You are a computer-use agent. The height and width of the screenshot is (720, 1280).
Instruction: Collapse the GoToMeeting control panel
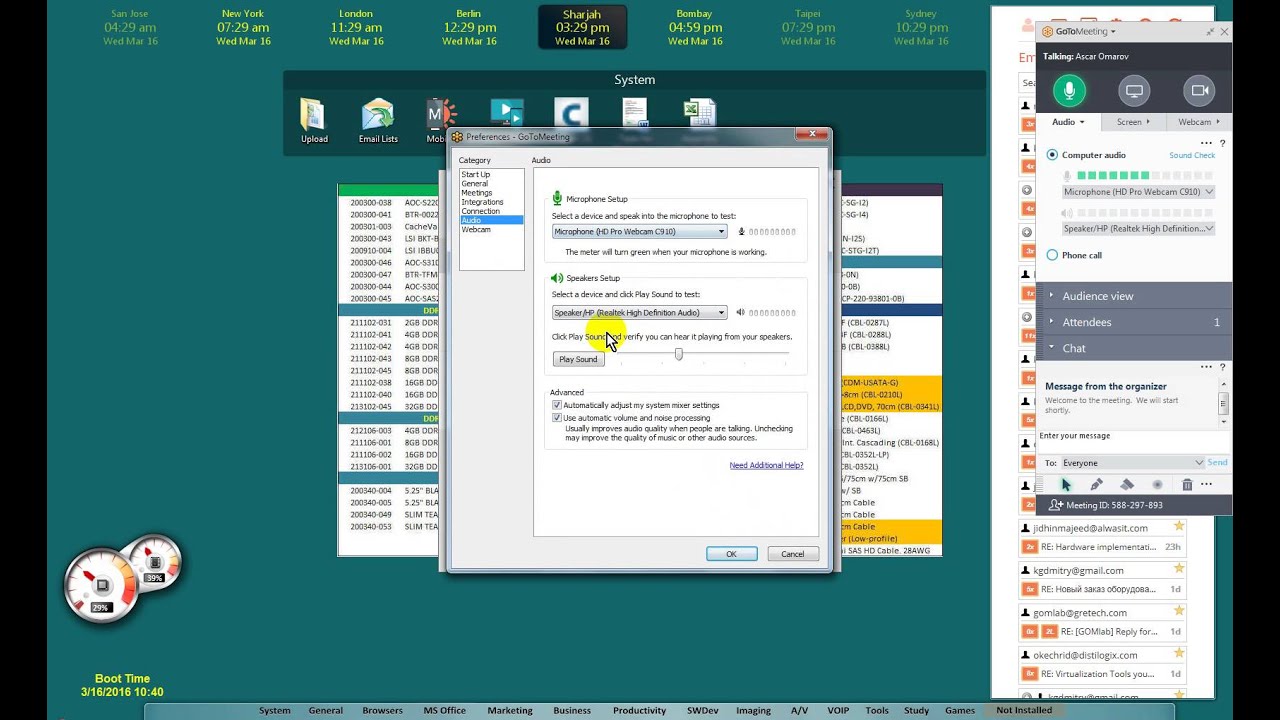pos(1210,32)
